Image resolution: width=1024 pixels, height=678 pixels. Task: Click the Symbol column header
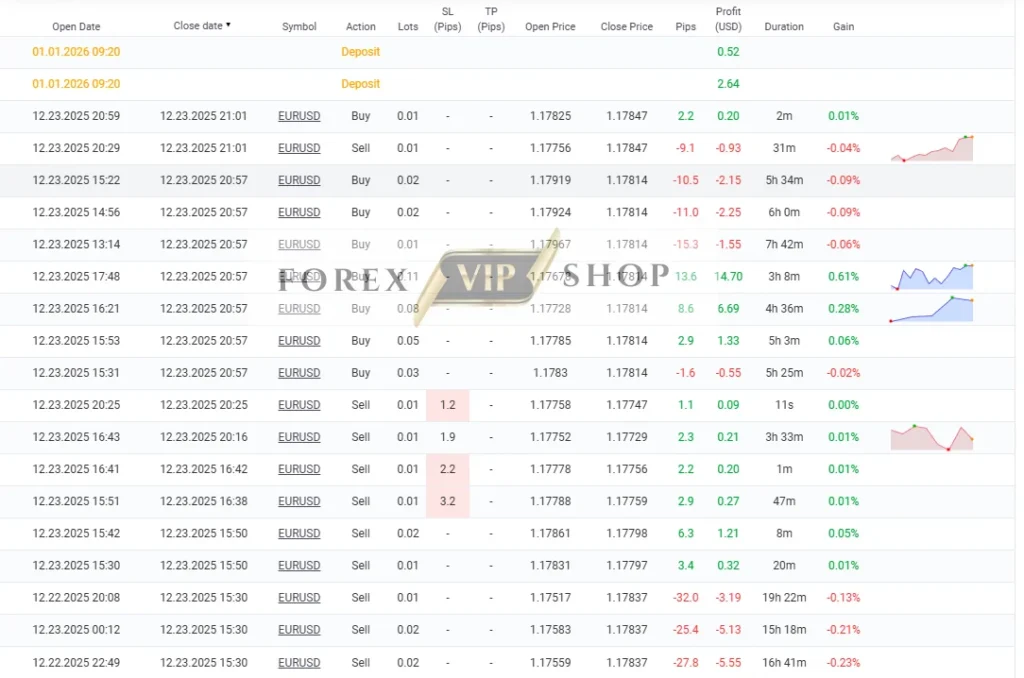pos(299,27)
